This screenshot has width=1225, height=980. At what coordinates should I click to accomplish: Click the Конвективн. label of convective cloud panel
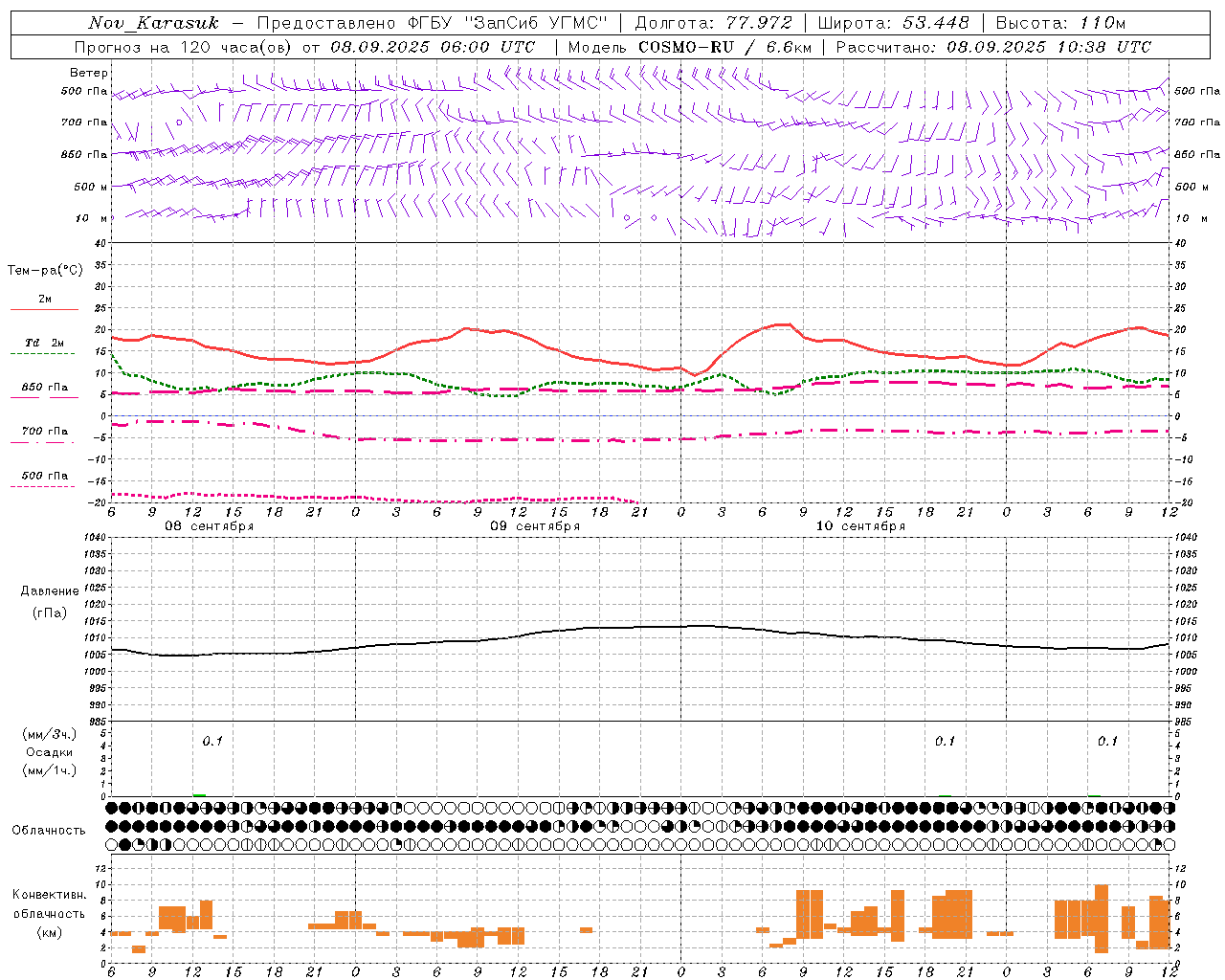50,895
